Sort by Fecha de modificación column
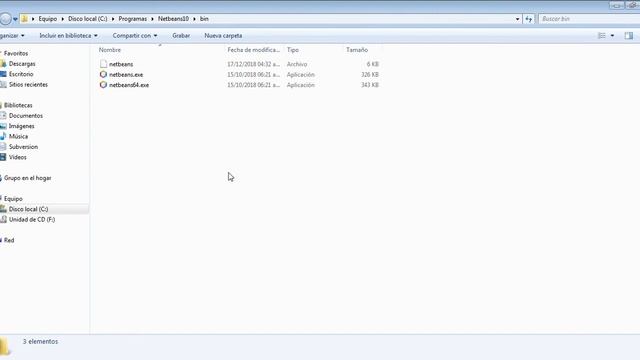The height and width of the screenshot is (360, 640). pos(253,50)
